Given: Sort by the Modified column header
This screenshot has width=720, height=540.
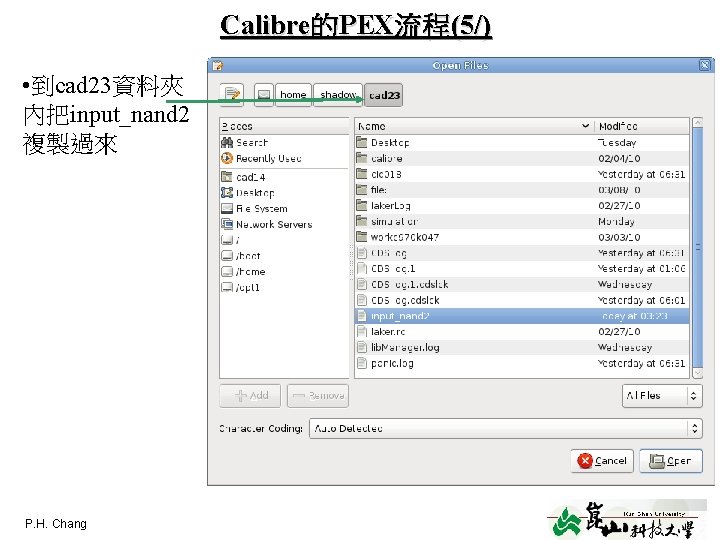Looking at the screenshot, I should [x=641, y=126].
